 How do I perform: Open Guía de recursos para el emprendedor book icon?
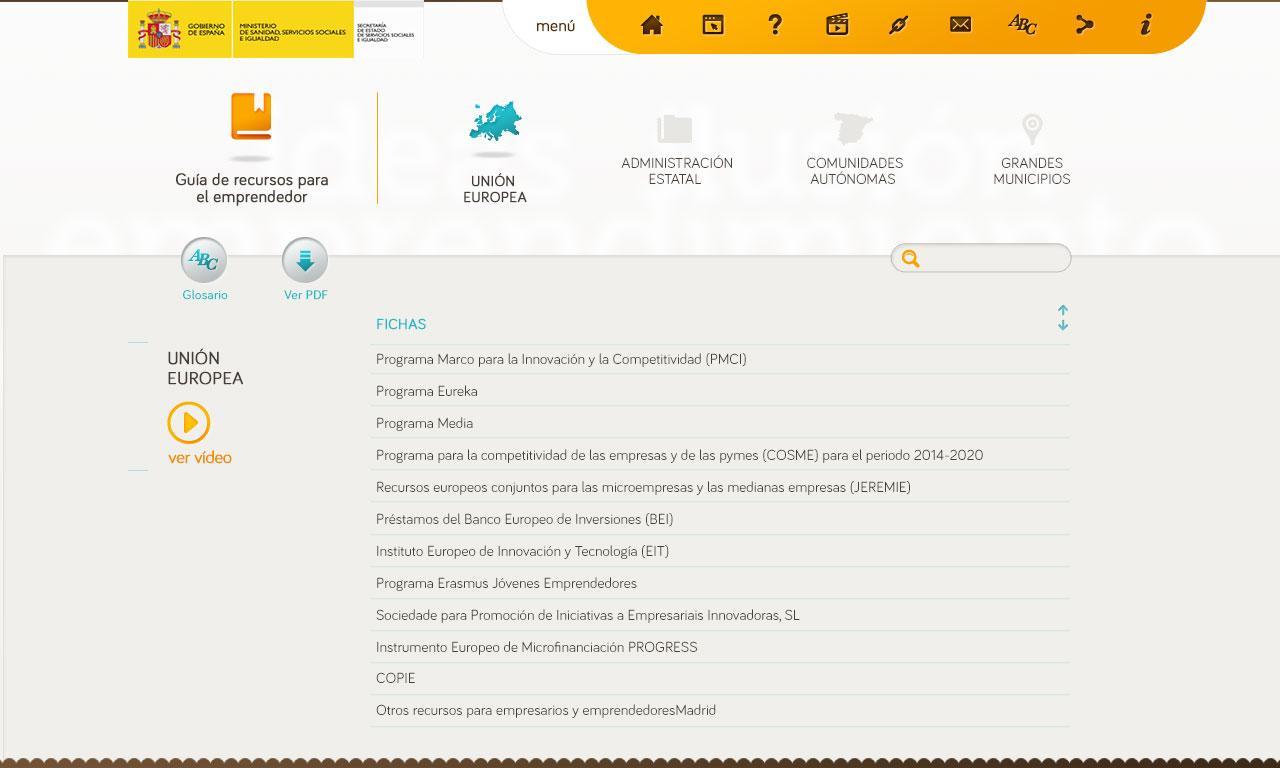(x=251, y=116)
